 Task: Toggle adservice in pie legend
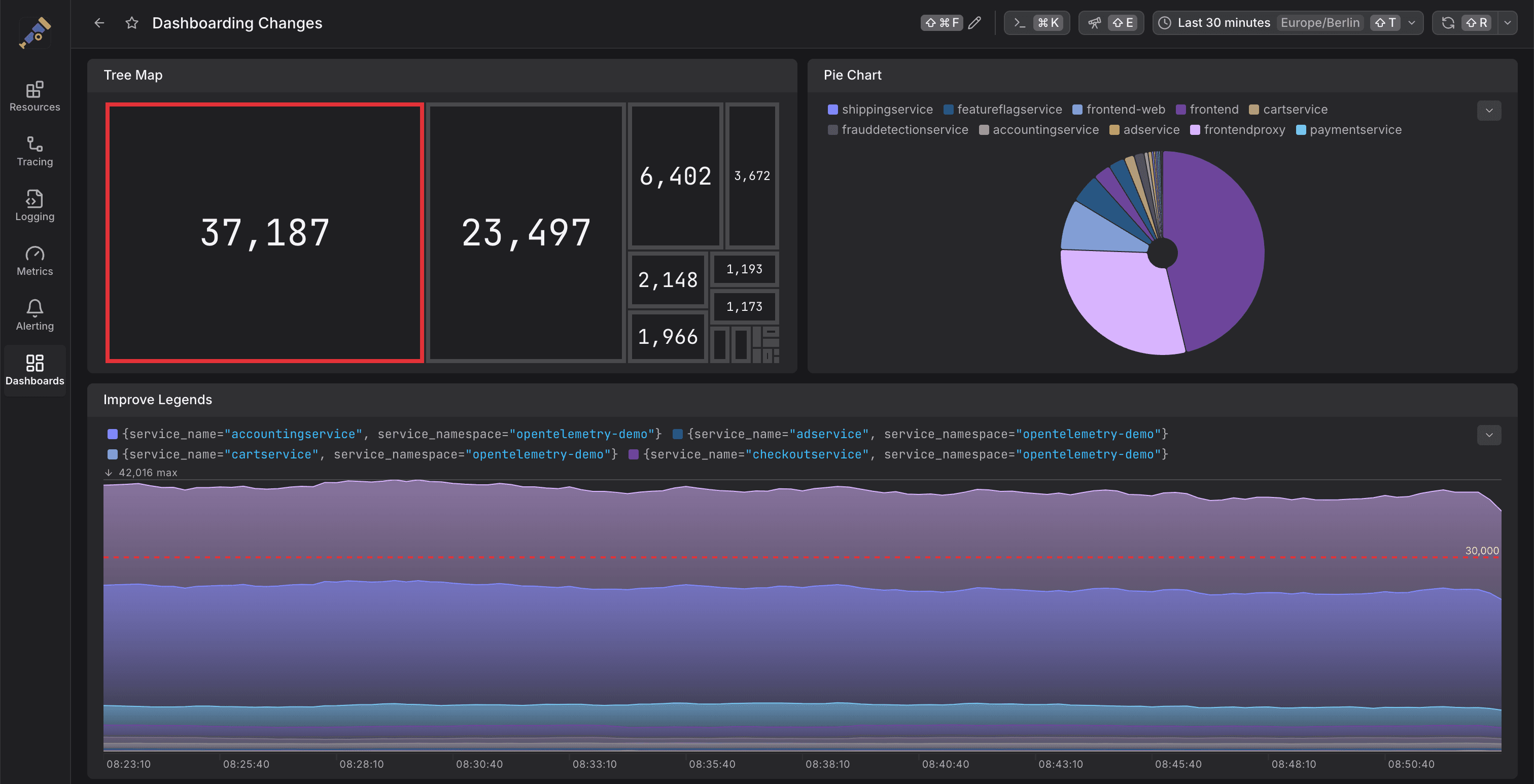click(x=1144, y=130)
